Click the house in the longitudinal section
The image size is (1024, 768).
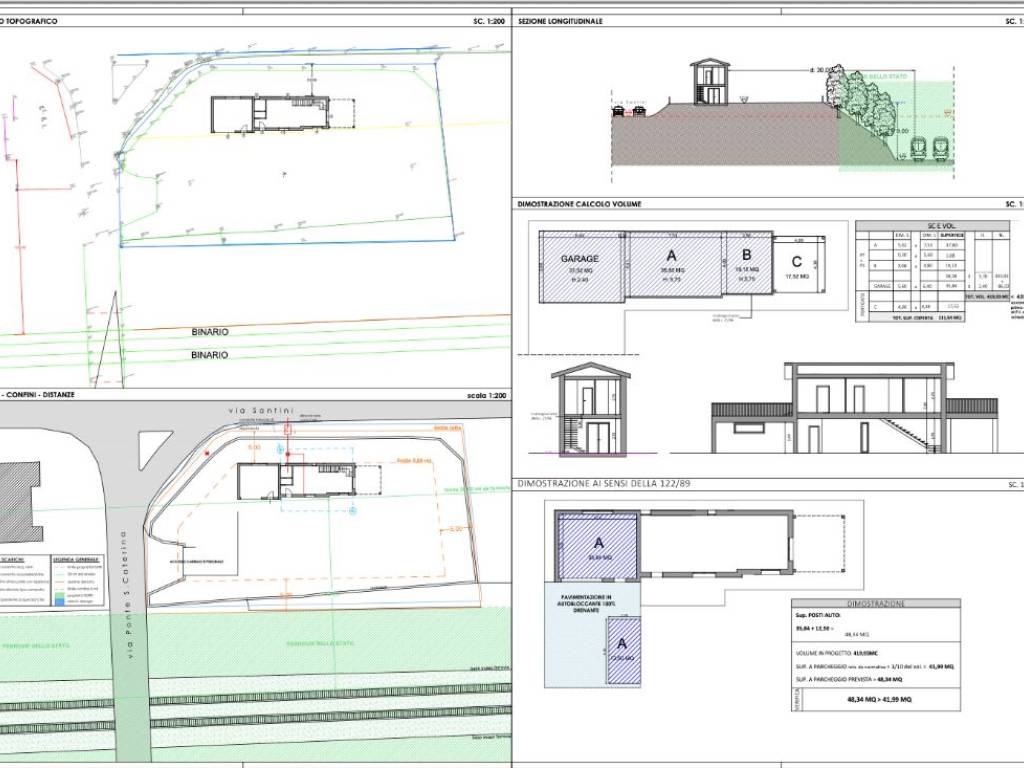tap(708, 83)
